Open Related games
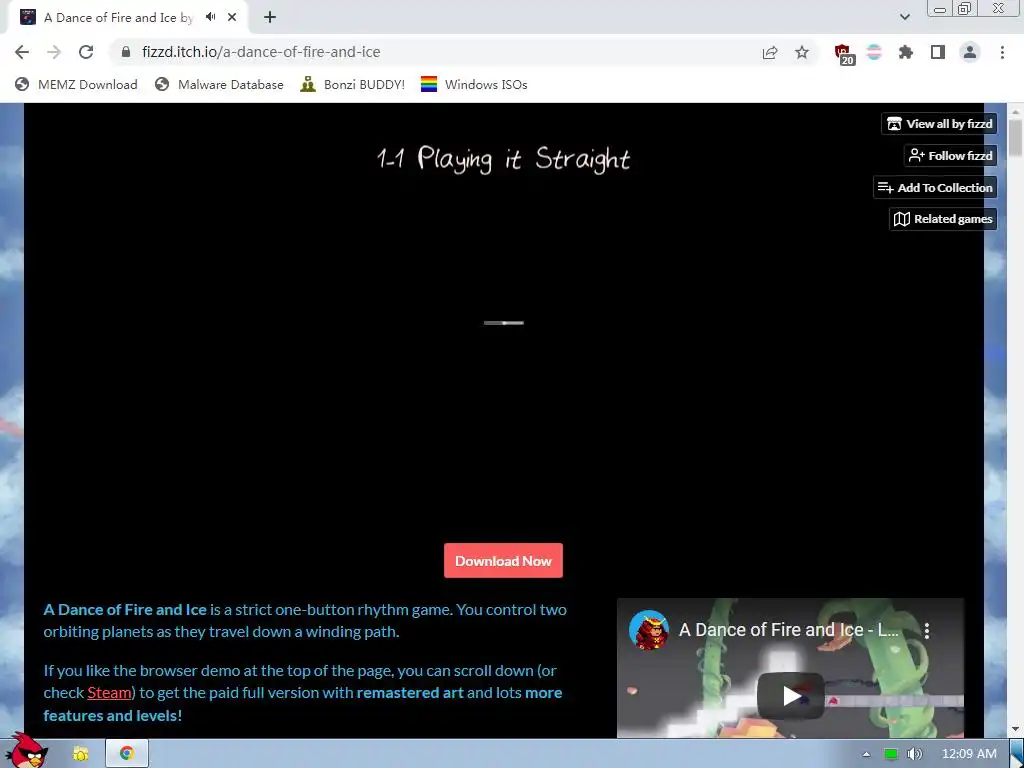1024x768 pixels. click(943, 219)
